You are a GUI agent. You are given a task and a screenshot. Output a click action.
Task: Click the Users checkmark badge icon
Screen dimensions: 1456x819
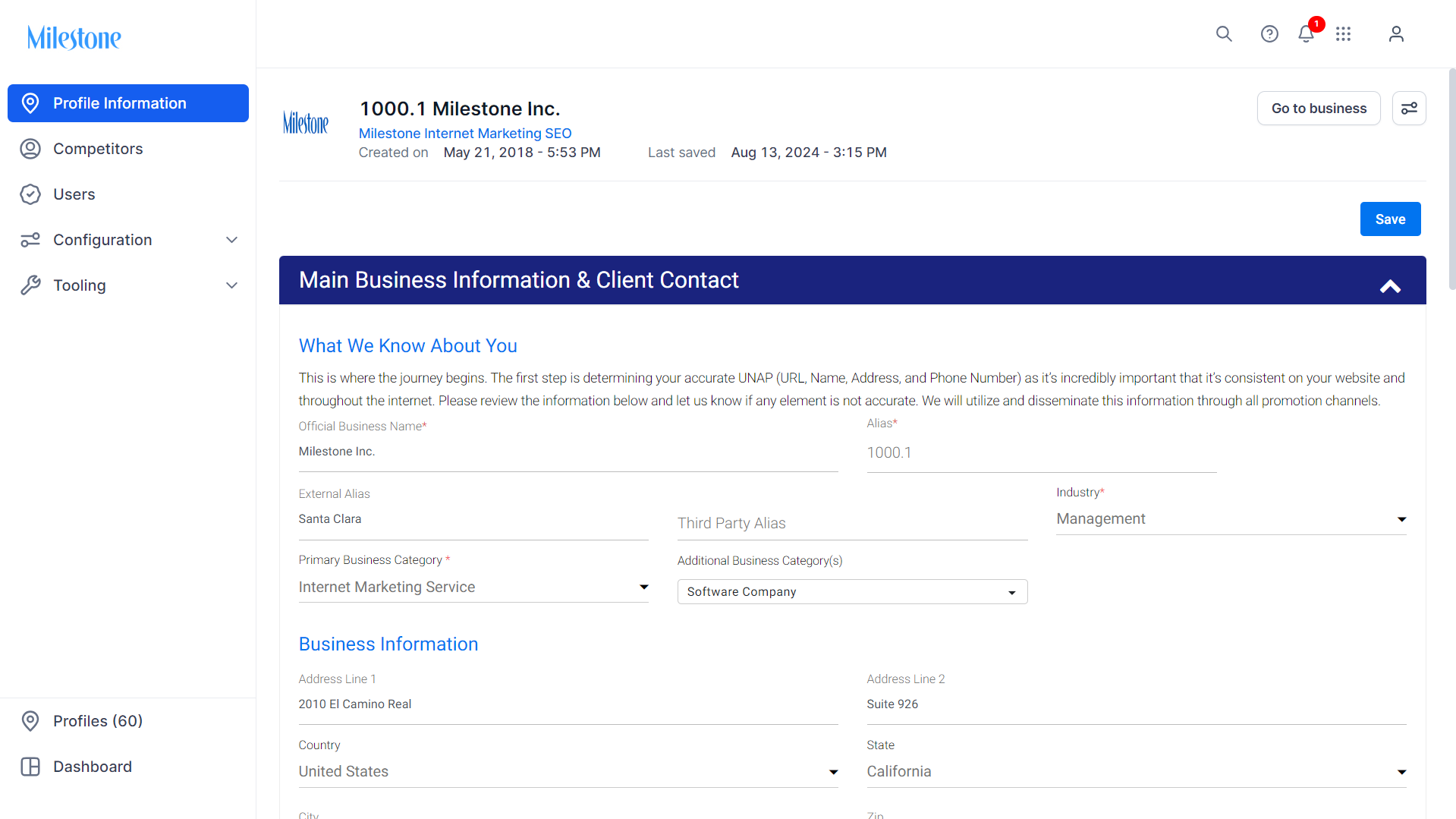click(30, 194)
